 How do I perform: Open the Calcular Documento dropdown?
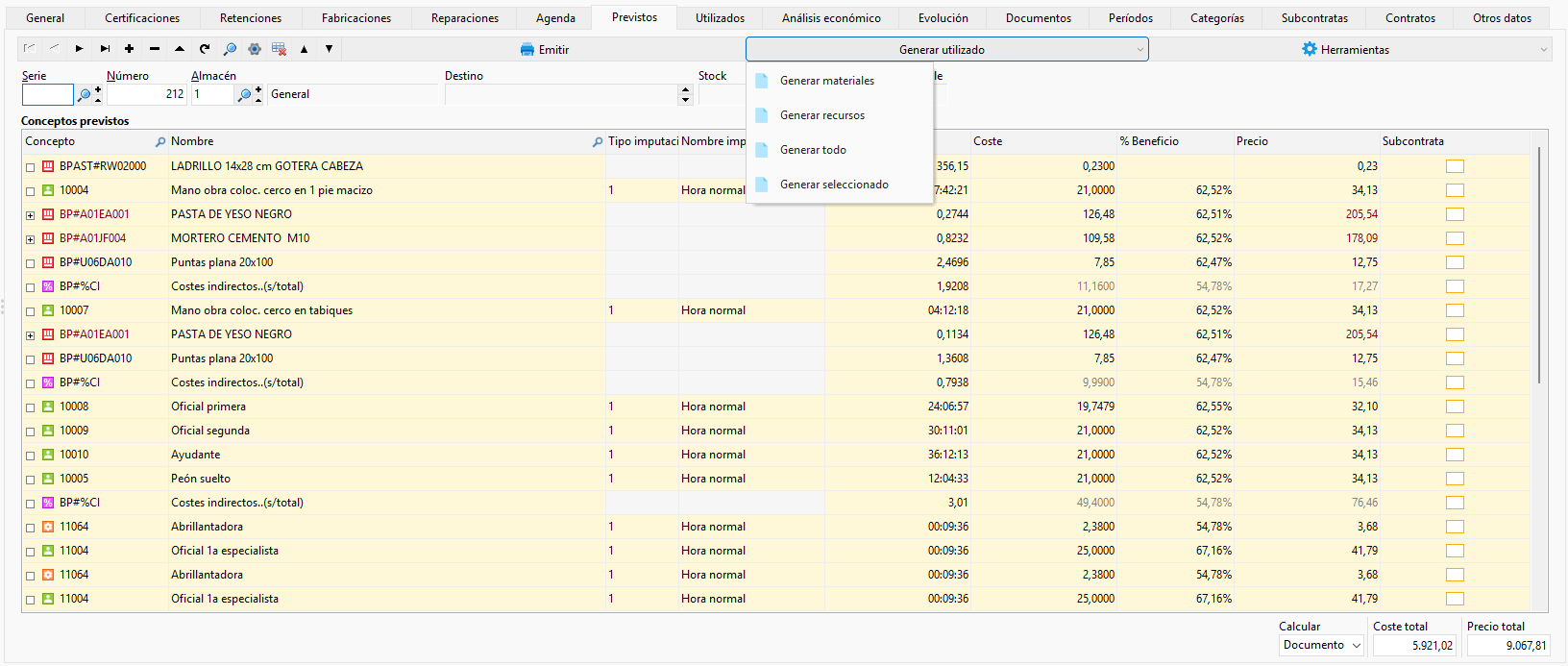pyautogui.click(x=1322, y=645)
